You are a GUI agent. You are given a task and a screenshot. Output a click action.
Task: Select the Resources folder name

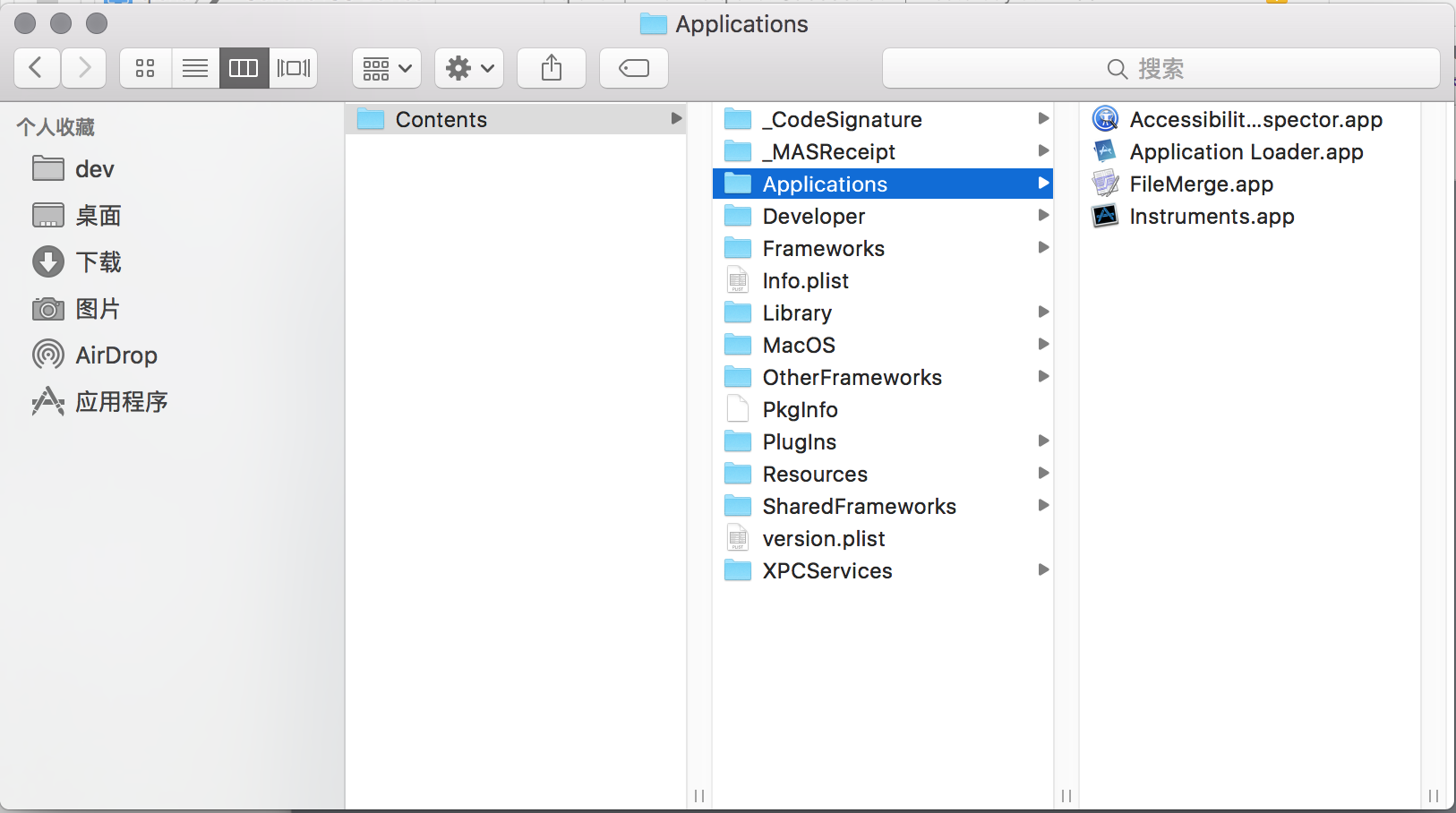815,475
